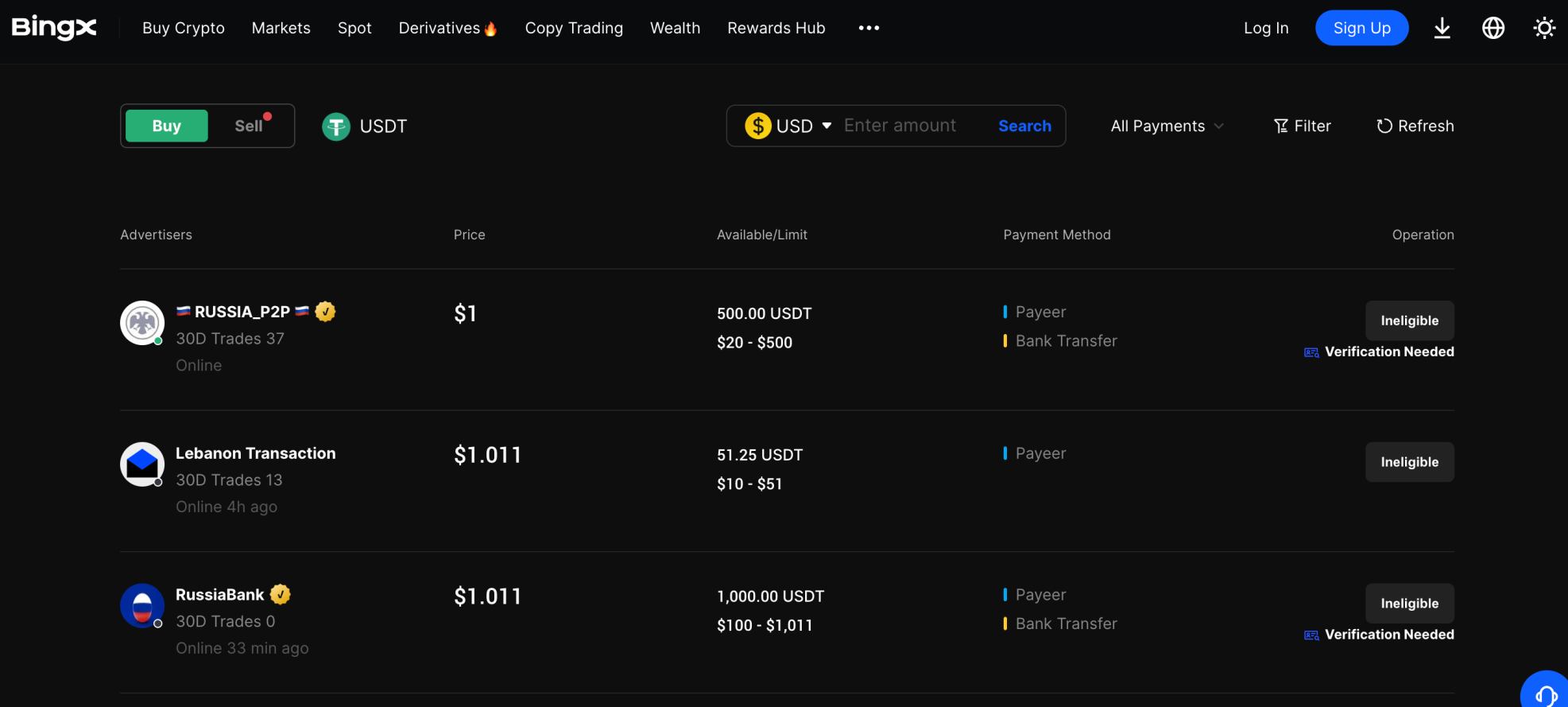Viewport: 1568px width, 707px height.
Task: Click Ineligible button for RussiaBank
Action: (1410, 604)
